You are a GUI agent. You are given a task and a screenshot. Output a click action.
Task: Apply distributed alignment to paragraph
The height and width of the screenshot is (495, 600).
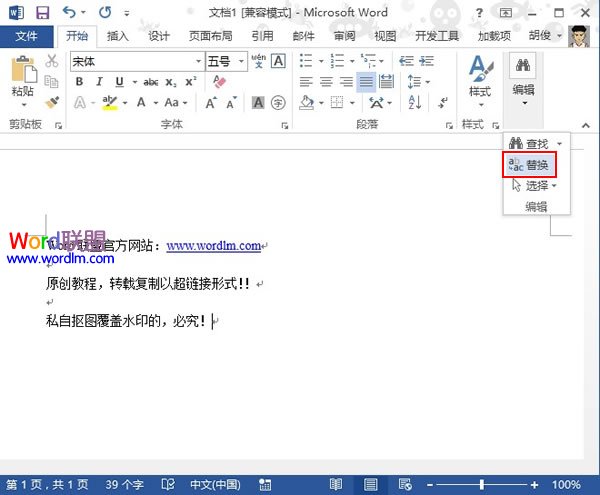[x=386, y=81]
